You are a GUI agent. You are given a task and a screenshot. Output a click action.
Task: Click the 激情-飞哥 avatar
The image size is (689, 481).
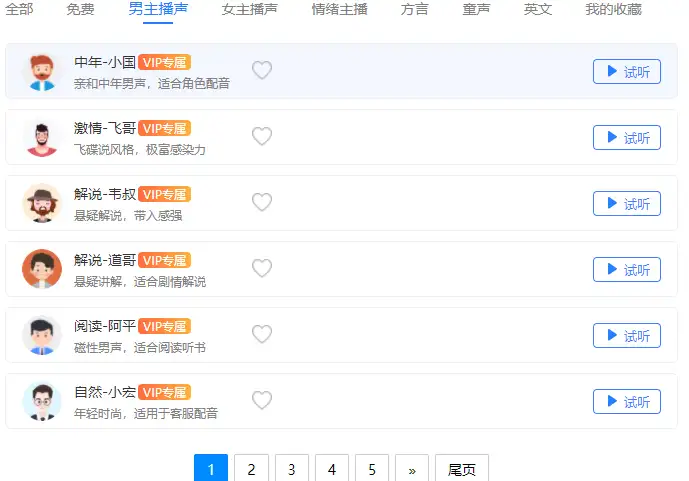42,137
